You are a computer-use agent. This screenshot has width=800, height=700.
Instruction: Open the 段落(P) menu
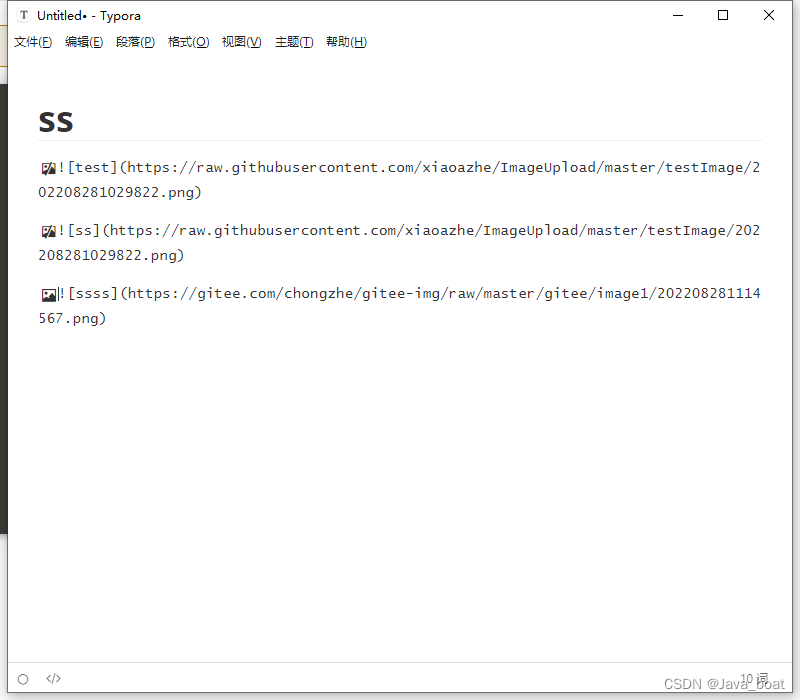[135, 42]
